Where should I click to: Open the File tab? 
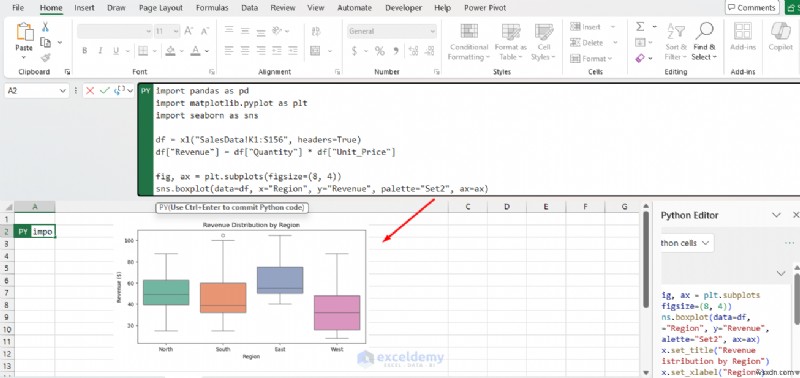[x=18, y=8]
